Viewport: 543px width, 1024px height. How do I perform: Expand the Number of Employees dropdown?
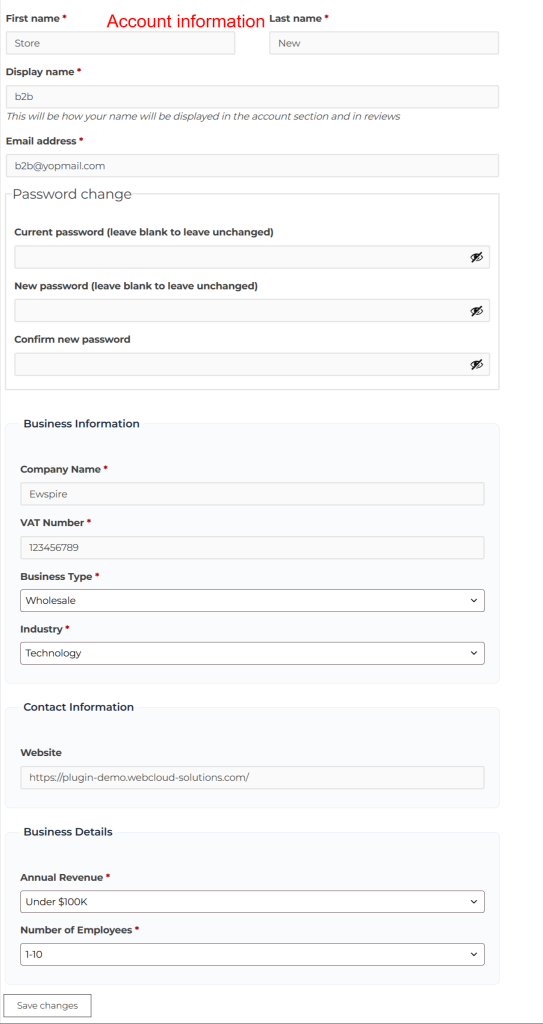252,954
